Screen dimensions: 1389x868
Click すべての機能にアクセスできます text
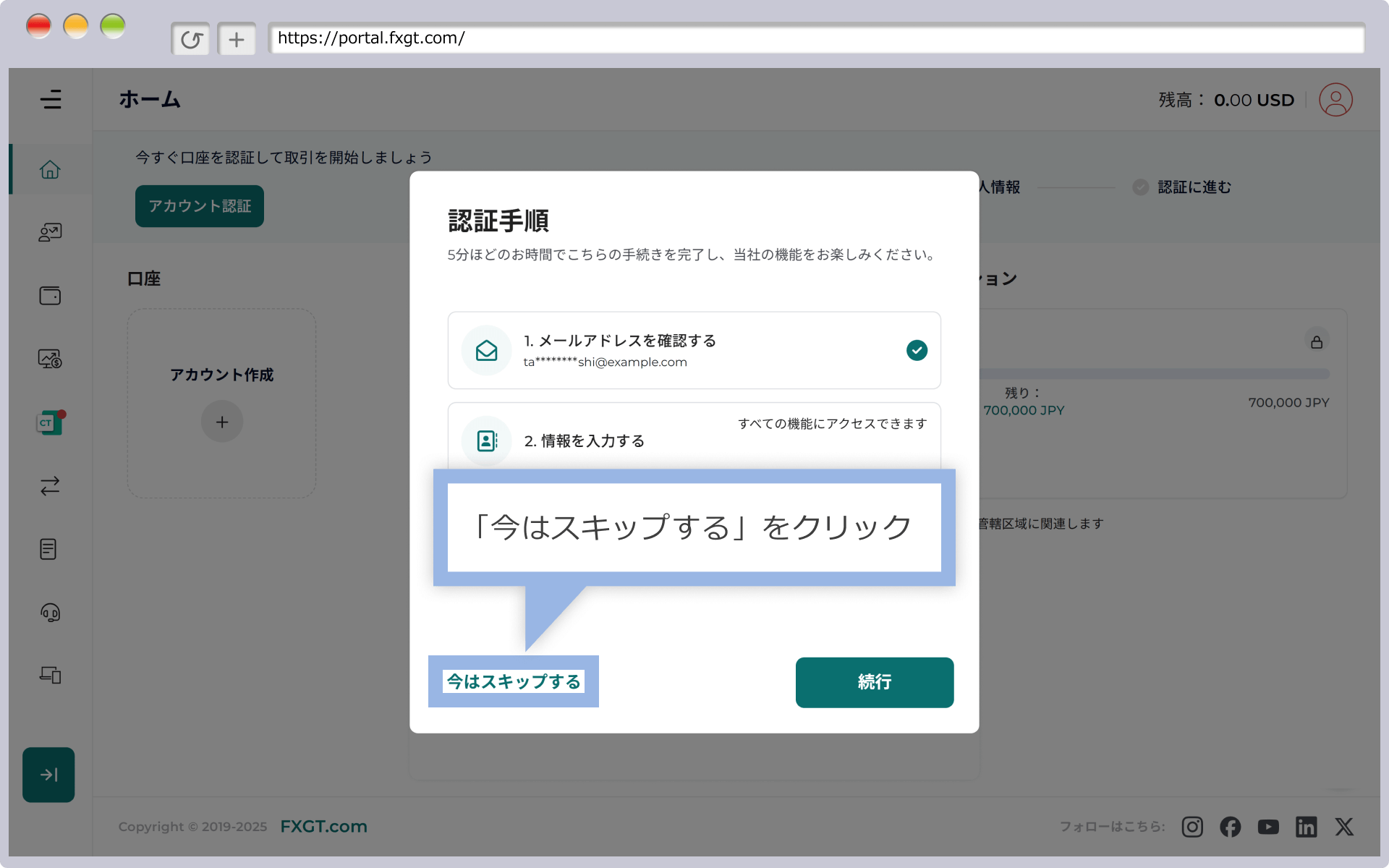[x=832, y=424]
